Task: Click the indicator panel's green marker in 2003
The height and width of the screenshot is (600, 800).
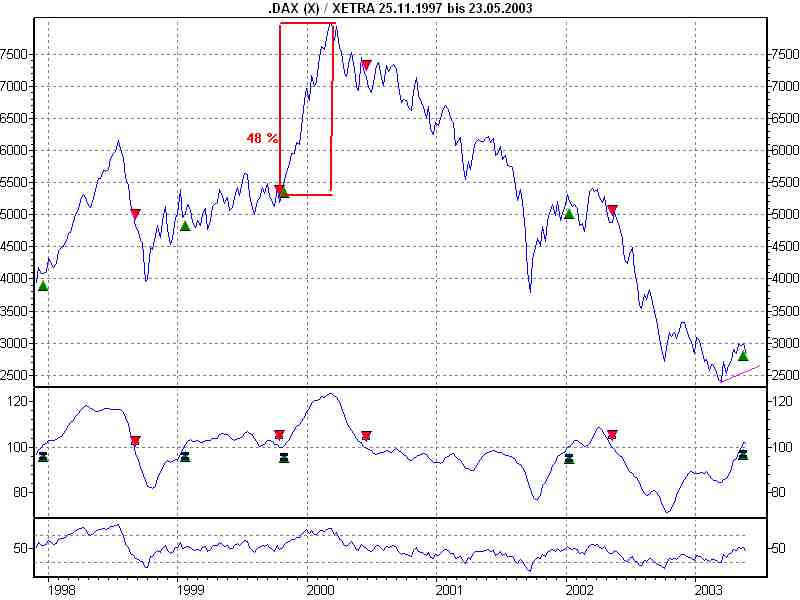Action: coord(743,454)
